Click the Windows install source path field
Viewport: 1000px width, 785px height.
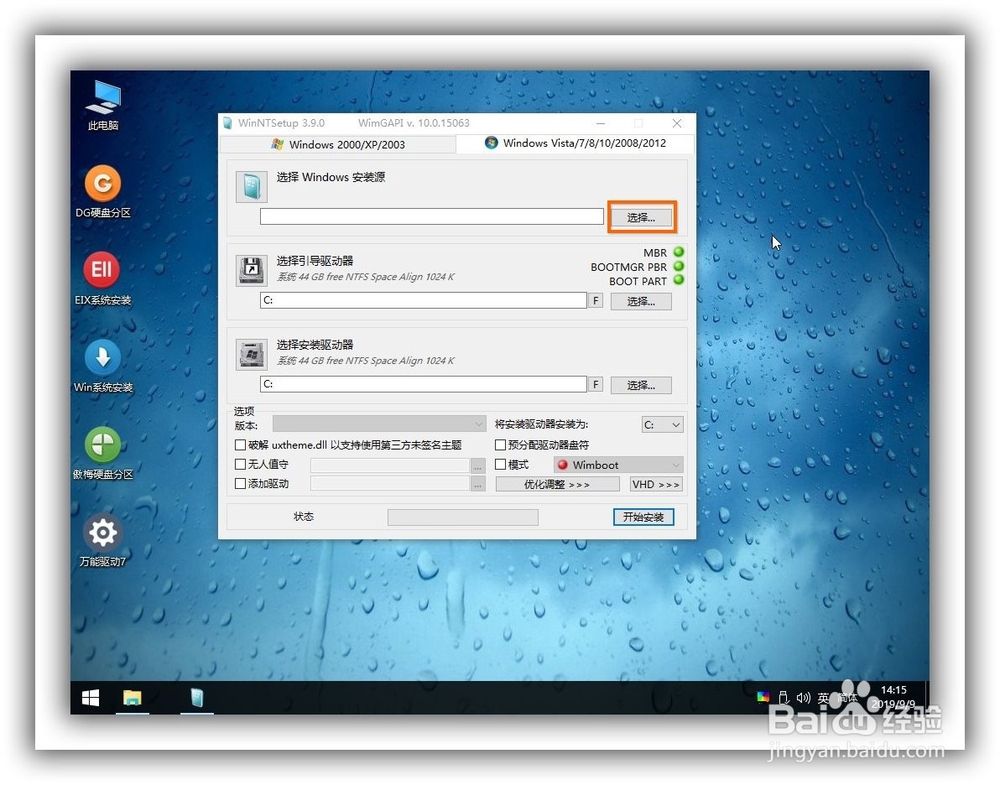pos(432,217)
